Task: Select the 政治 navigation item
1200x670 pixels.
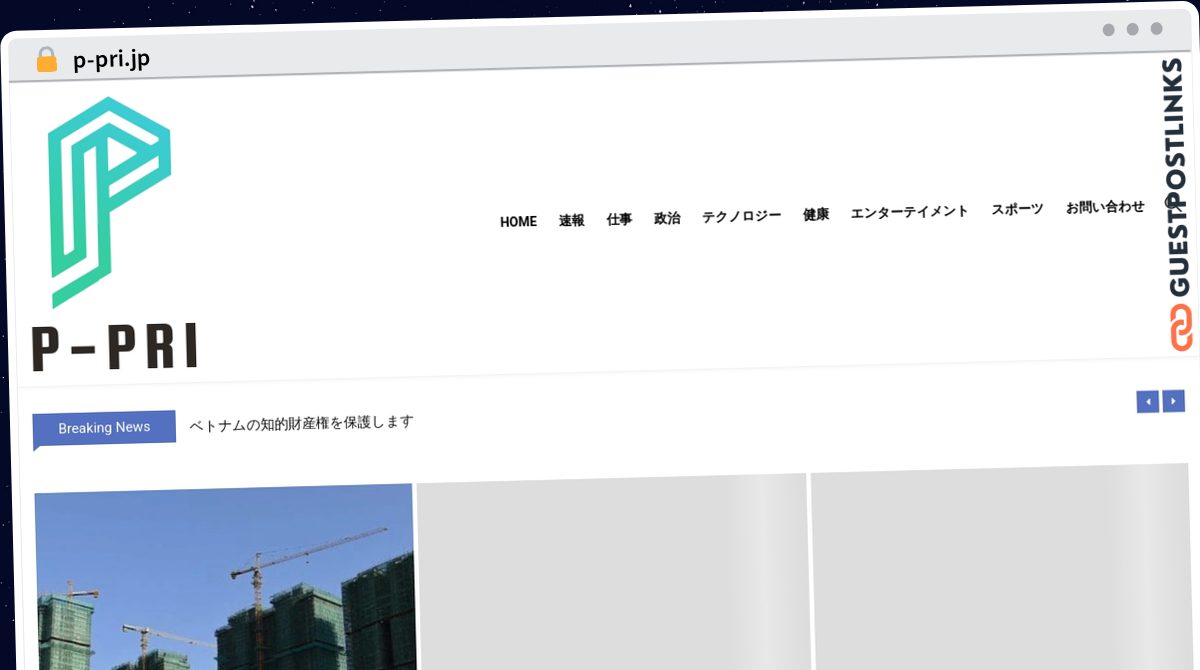Action: [x=667, y=218]
